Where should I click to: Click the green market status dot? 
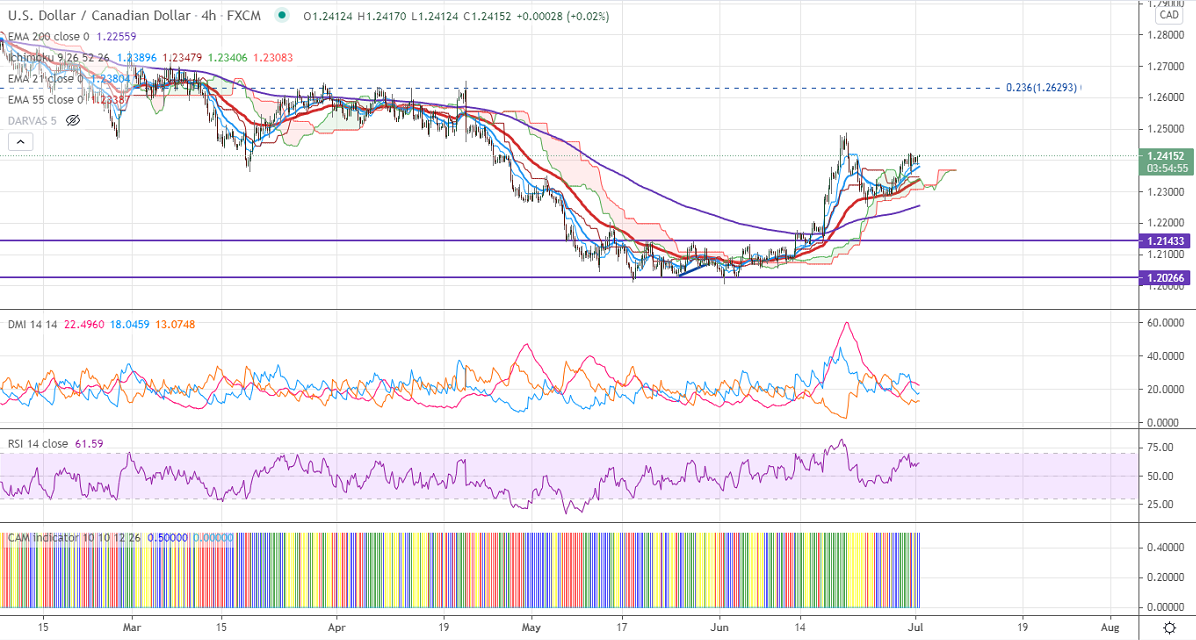click(x=283, y=15)
